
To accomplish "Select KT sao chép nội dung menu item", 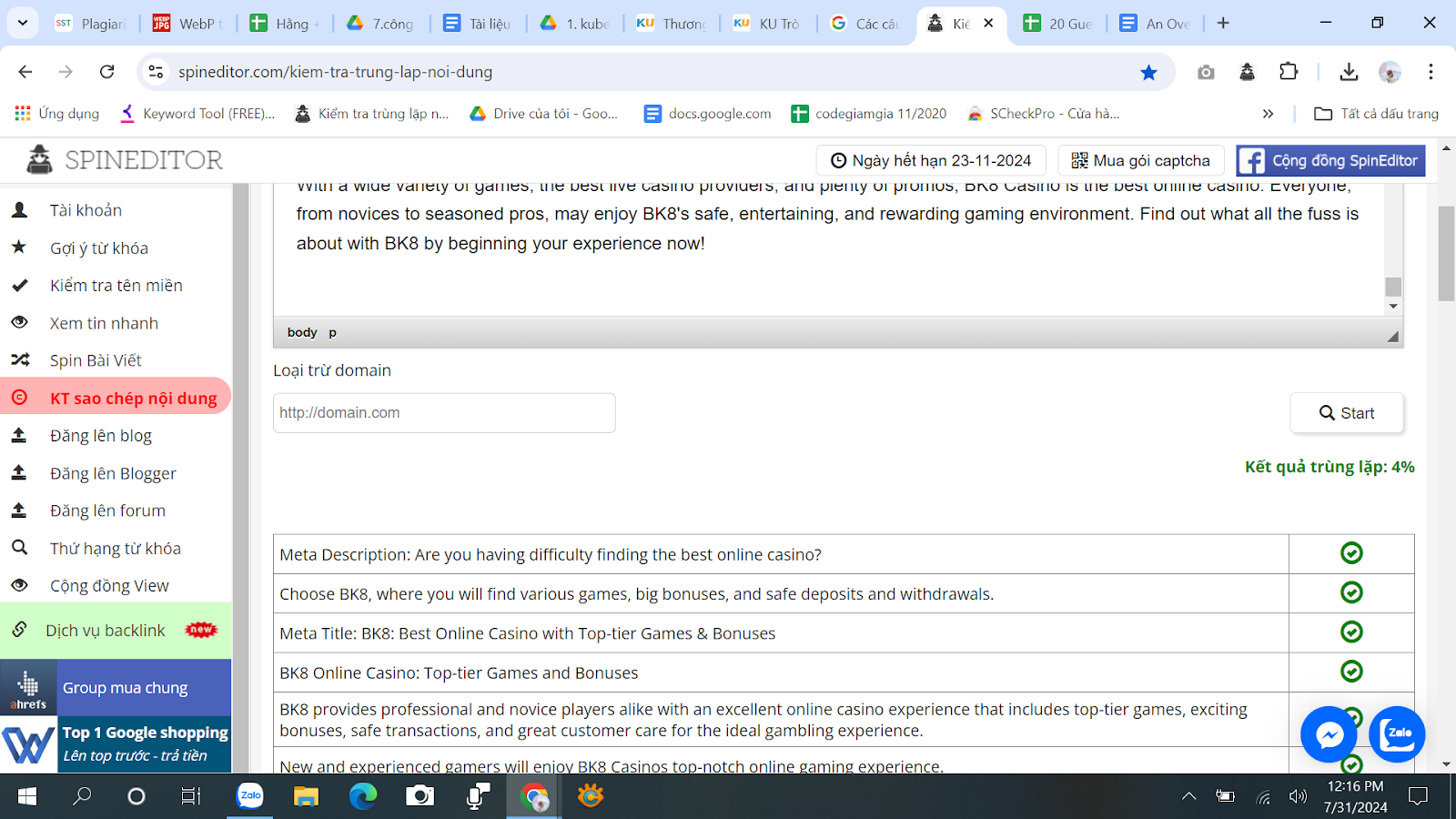I will pyautogui.click(x=116, y=398).
